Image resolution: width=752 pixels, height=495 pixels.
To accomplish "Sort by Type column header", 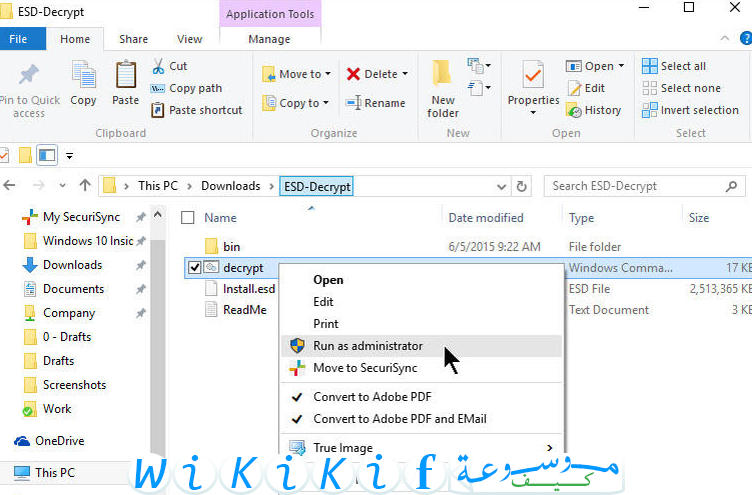I will 581,218.
